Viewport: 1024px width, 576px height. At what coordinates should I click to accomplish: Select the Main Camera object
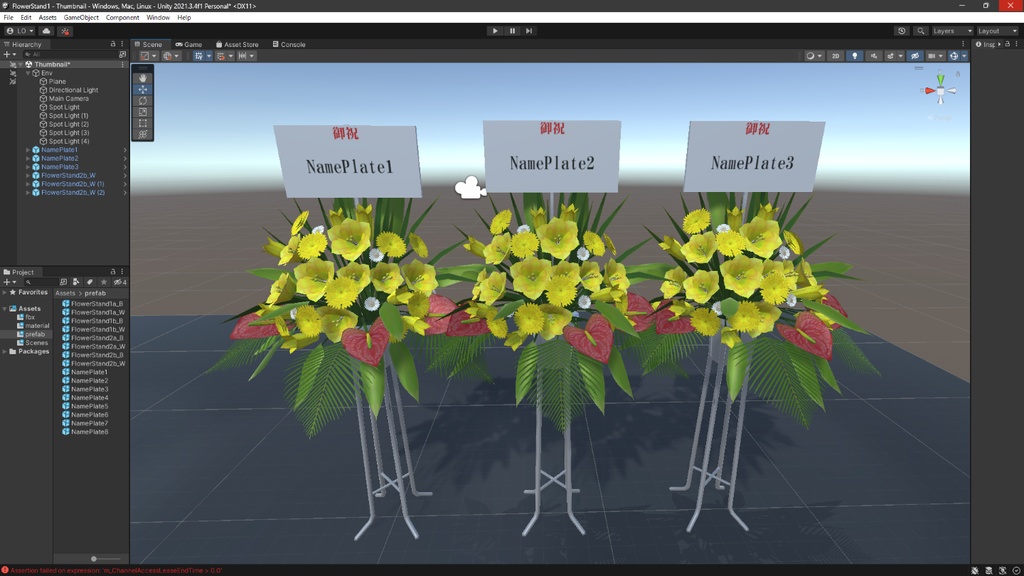click(x=69, y=99)
